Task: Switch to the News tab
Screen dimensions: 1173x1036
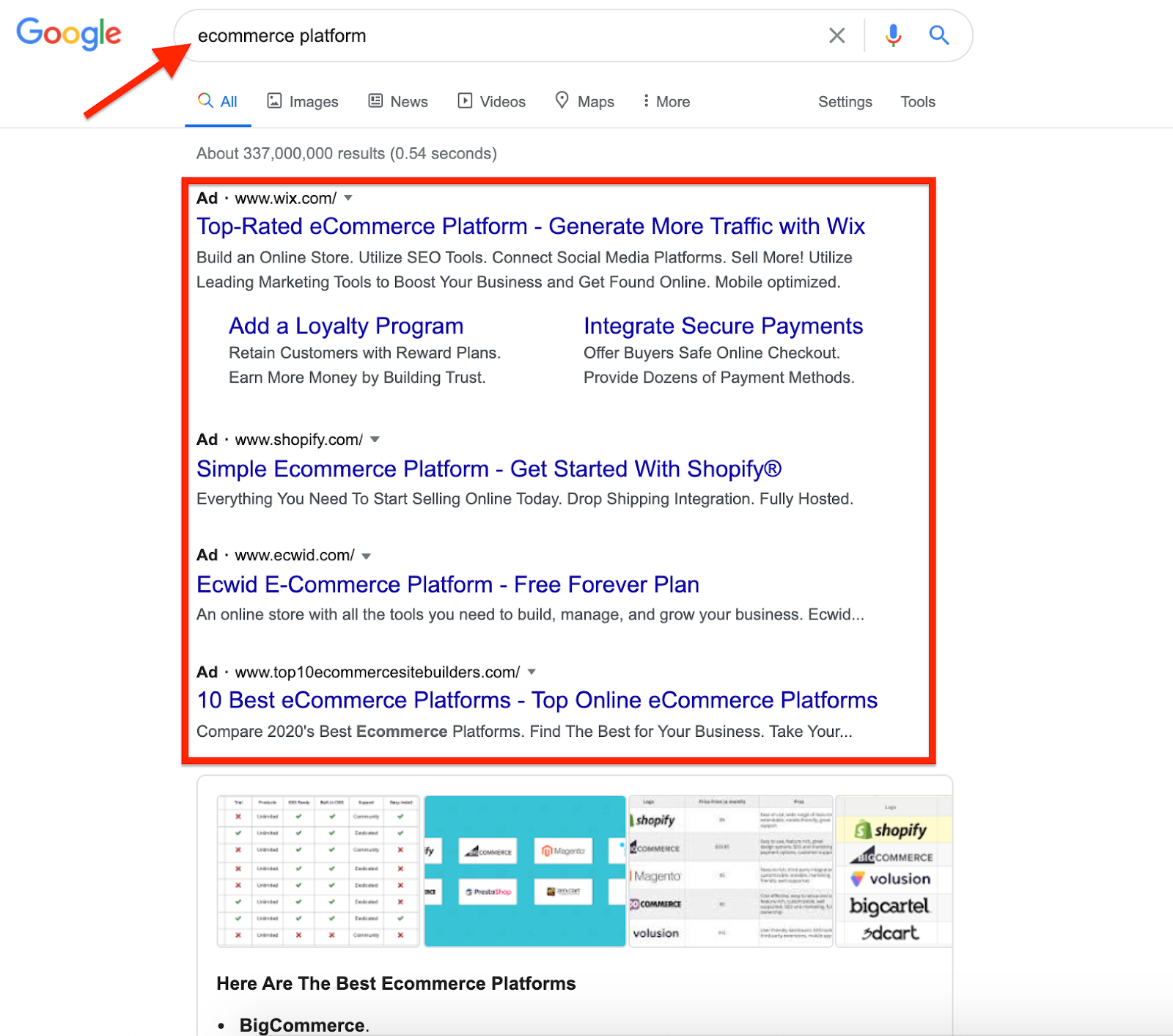Action: point(398,101)
